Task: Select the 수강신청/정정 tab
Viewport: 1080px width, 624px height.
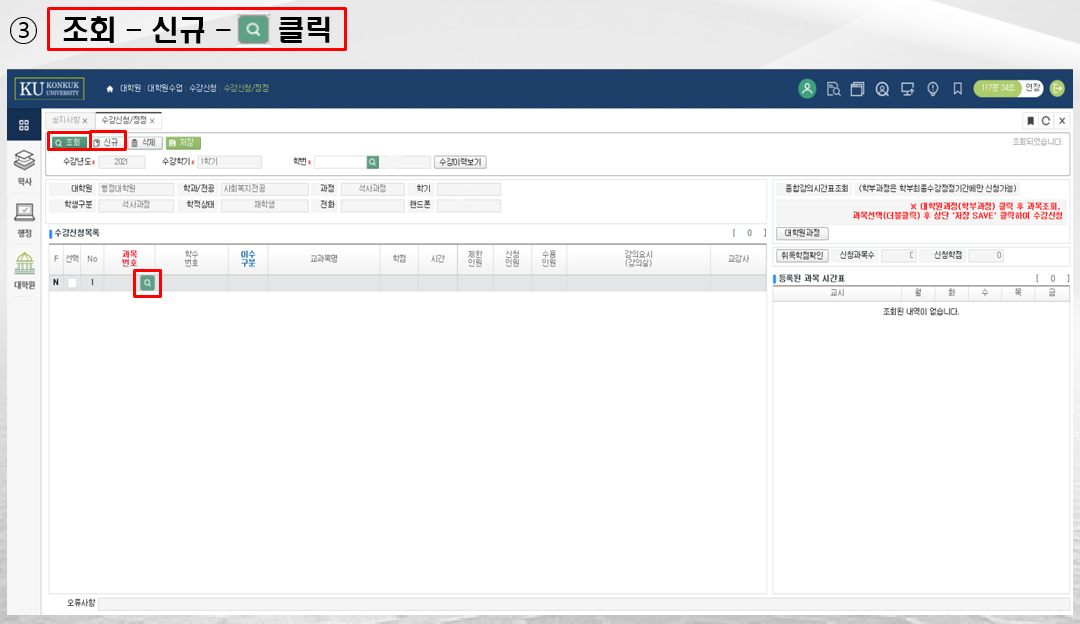Action: (x=123, y=120)
